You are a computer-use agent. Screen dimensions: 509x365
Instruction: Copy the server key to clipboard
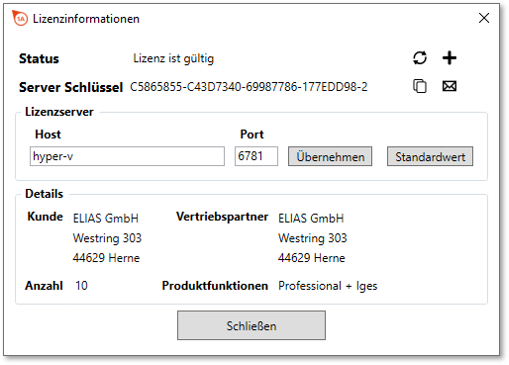(420, 86)
